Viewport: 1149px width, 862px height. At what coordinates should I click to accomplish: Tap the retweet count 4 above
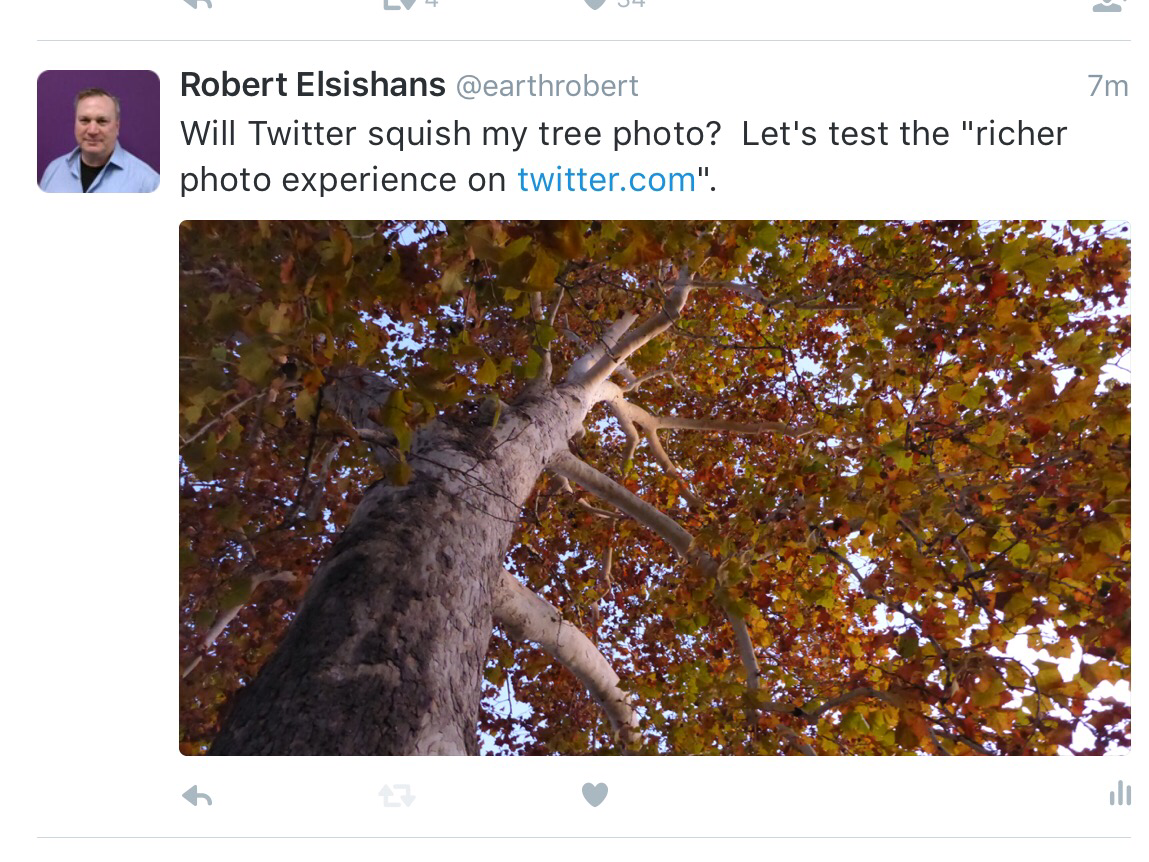(432, 4)
